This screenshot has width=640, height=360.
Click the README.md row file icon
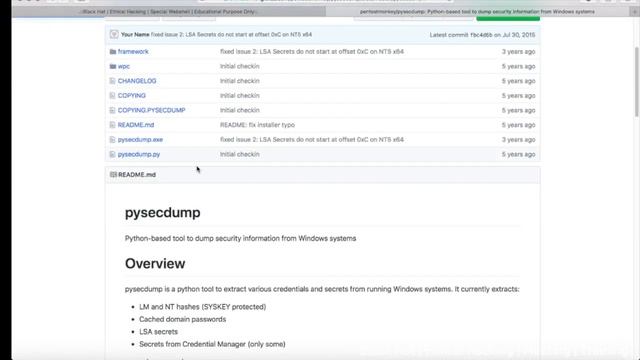[112, 125]
